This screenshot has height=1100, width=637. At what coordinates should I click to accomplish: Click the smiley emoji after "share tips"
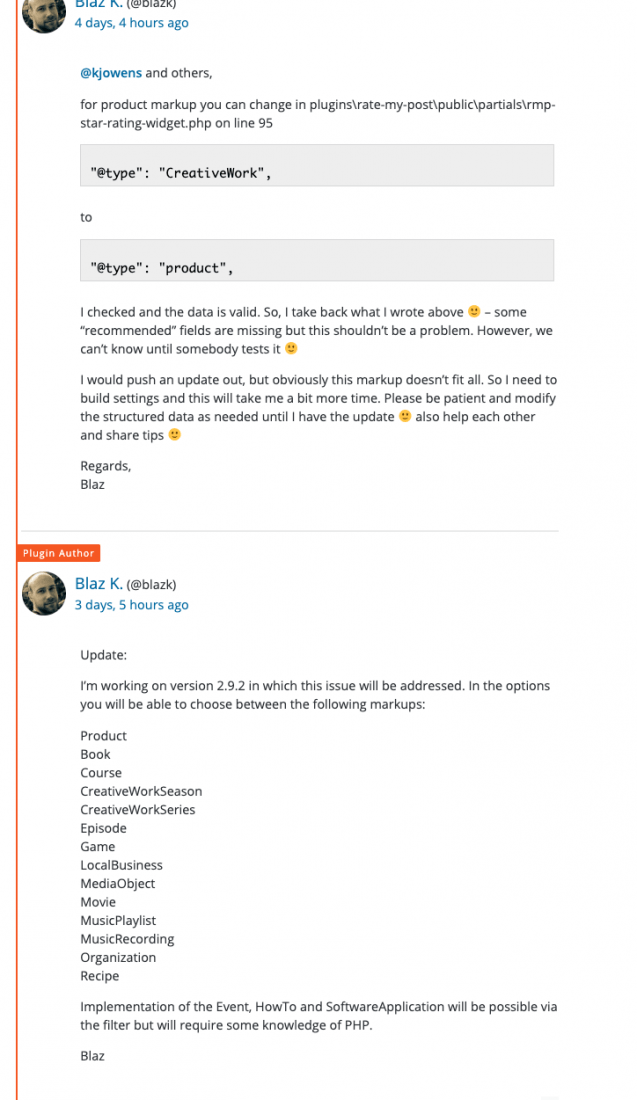pyautogui.click(x=175, y=434)
